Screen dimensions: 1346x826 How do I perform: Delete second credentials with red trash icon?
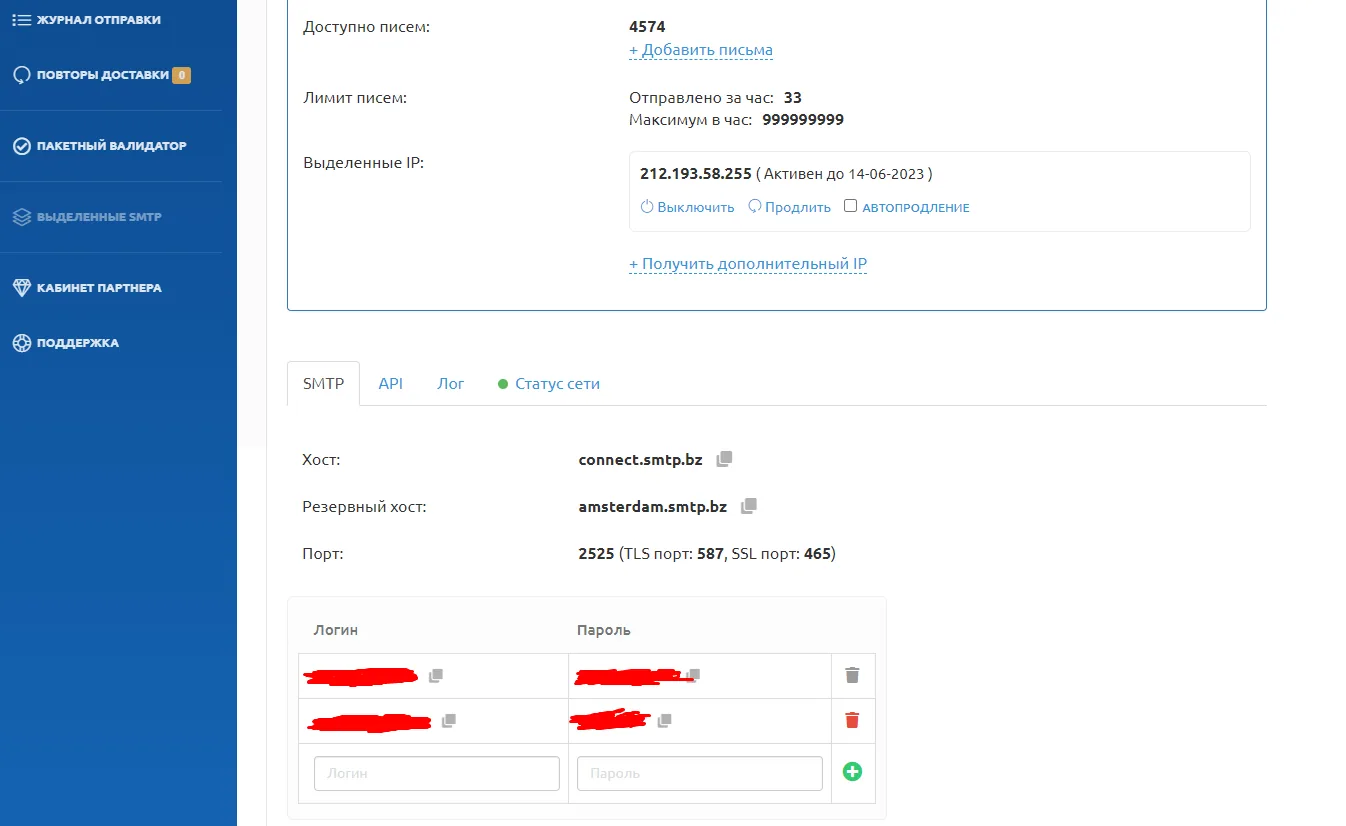852,720
